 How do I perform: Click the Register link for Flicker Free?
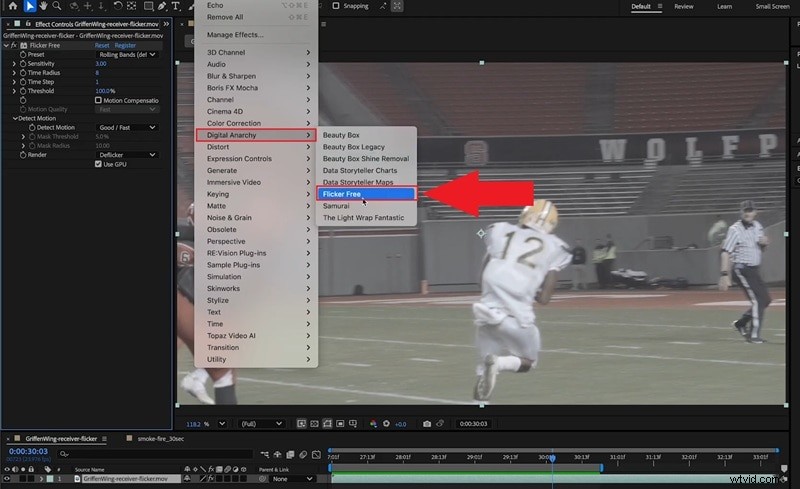[125, 45]
